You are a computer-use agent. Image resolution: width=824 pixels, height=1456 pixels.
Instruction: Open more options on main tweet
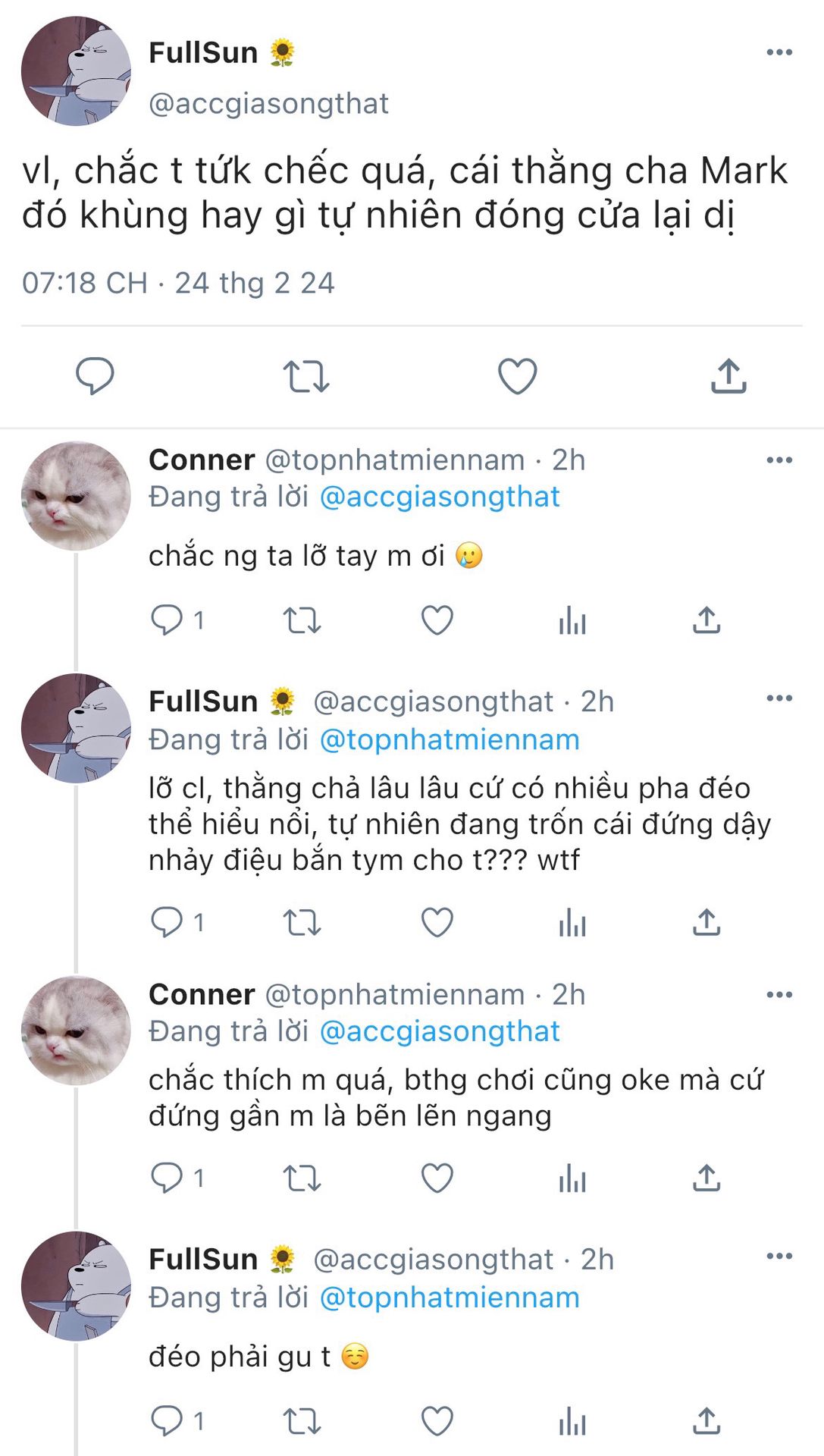(779, 52)
